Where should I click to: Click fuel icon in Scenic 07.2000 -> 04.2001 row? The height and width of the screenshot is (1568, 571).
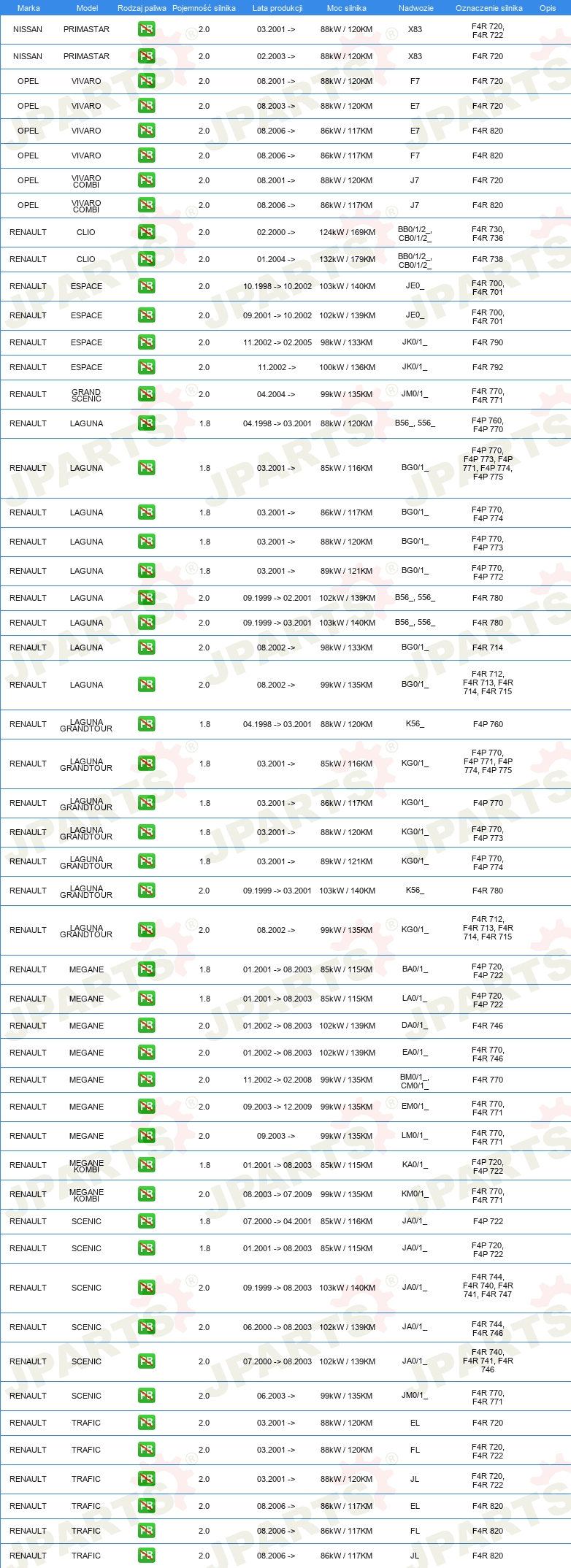click(146, 1221)
